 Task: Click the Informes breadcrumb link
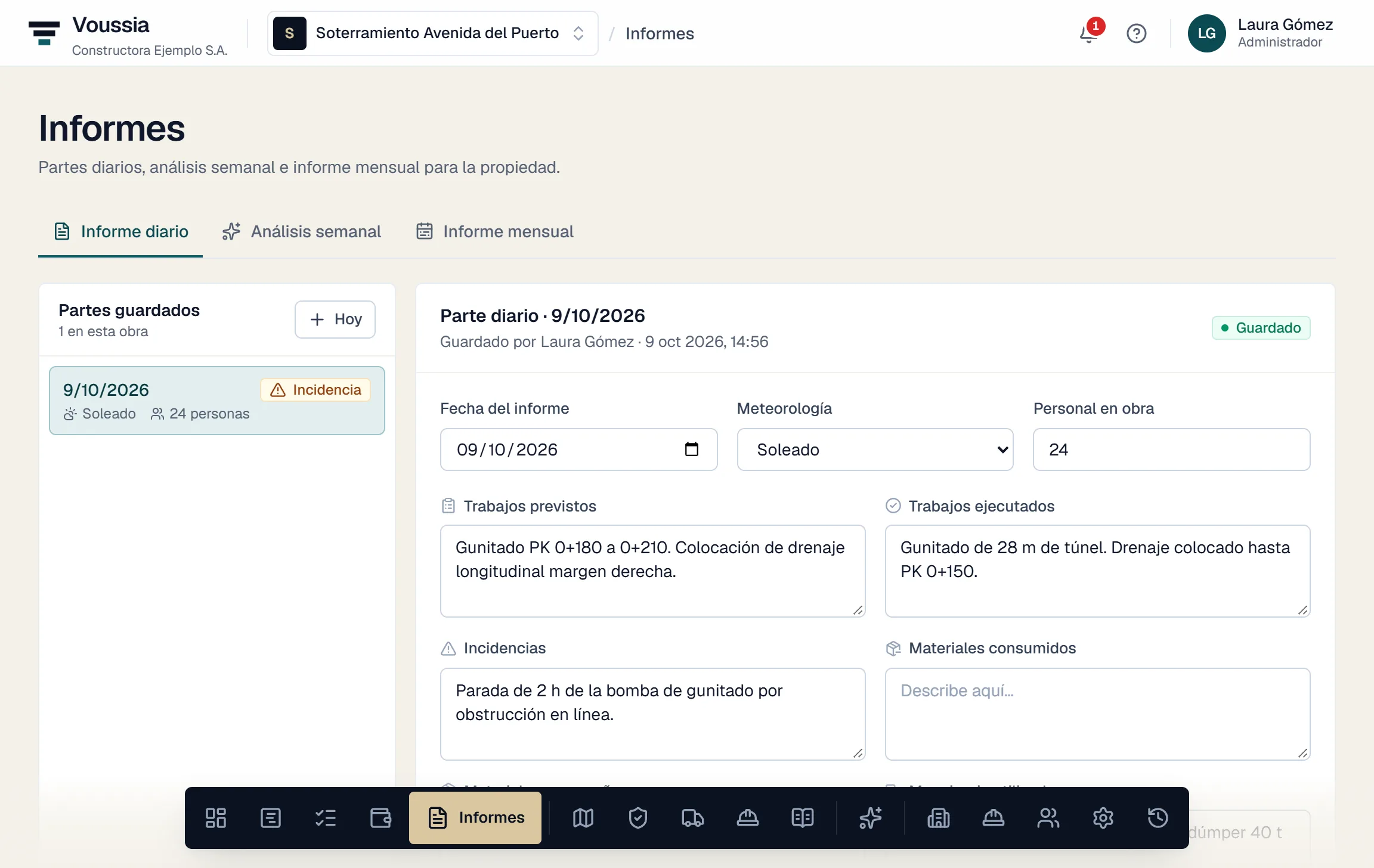(x=660, y=33)
